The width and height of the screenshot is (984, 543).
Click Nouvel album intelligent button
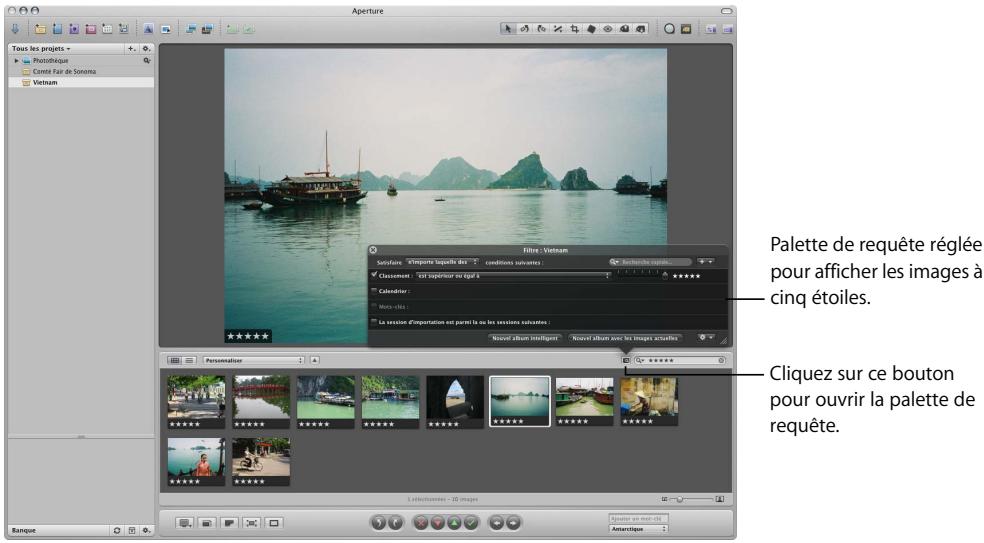coord(525,338)
